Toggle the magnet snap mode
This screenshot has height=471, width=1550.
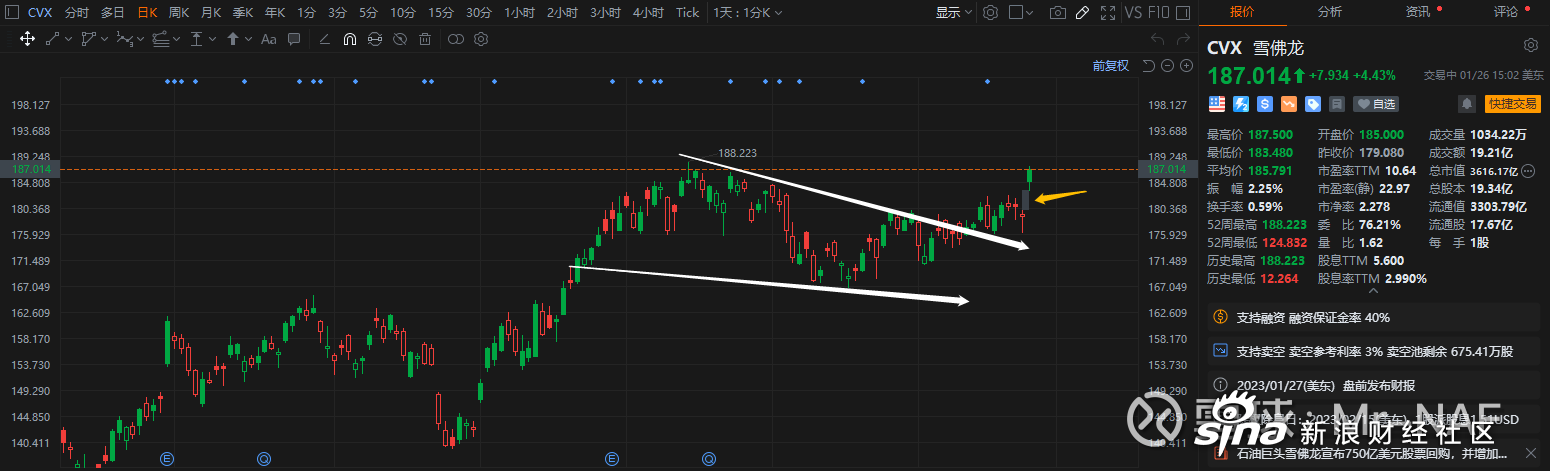349,39
